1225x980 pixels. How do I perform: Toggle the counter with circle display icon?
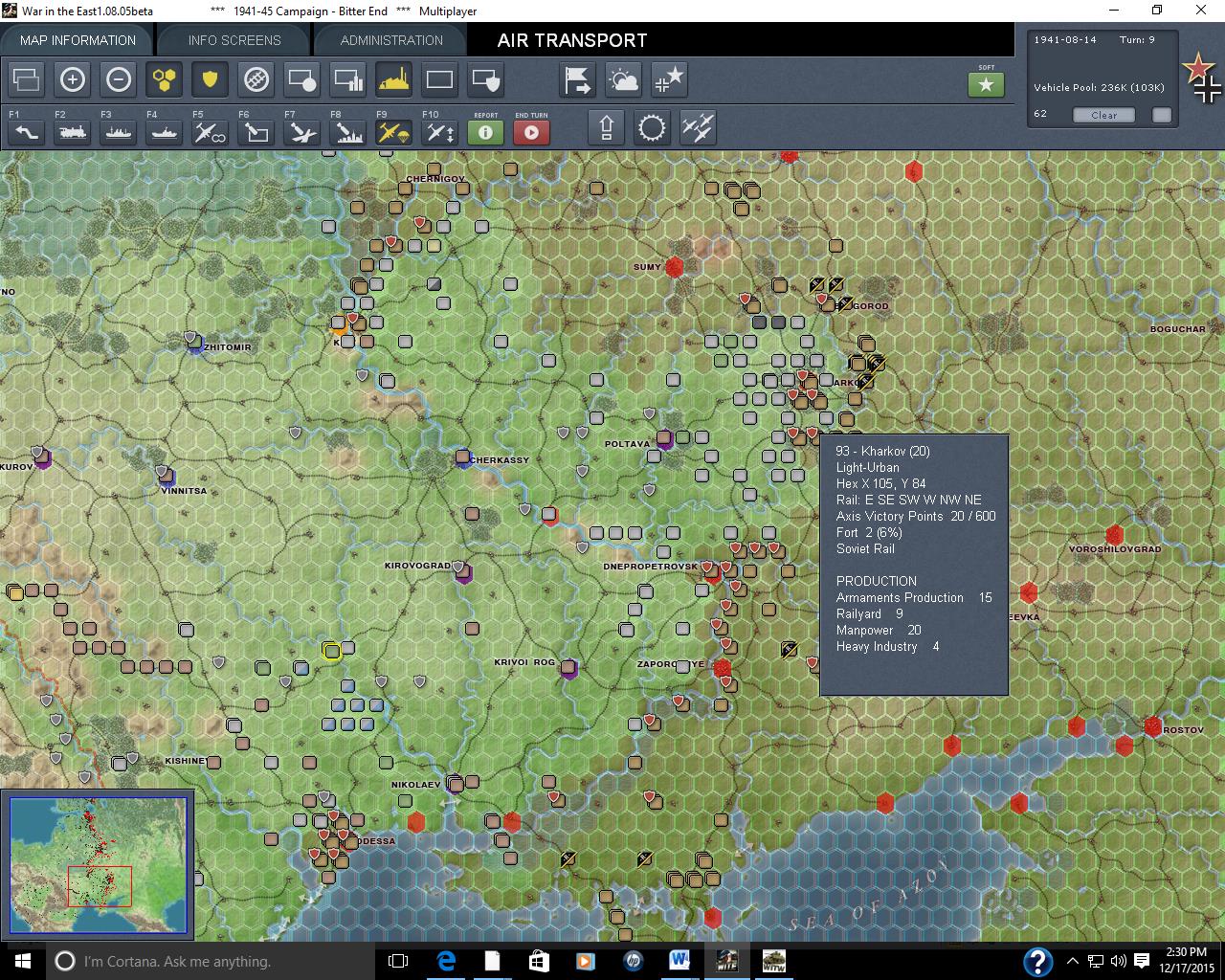[x=302, y=79]
